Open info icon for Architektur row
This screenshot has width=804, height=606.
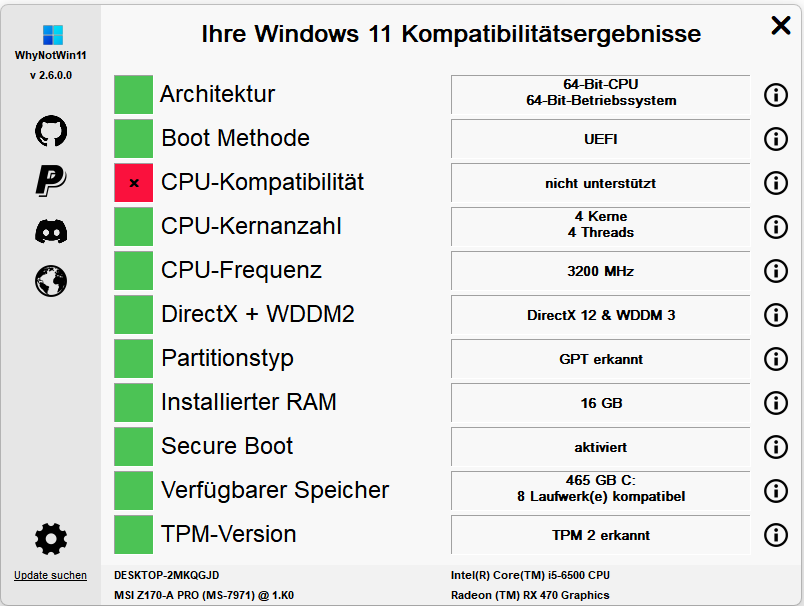point(776,94)
